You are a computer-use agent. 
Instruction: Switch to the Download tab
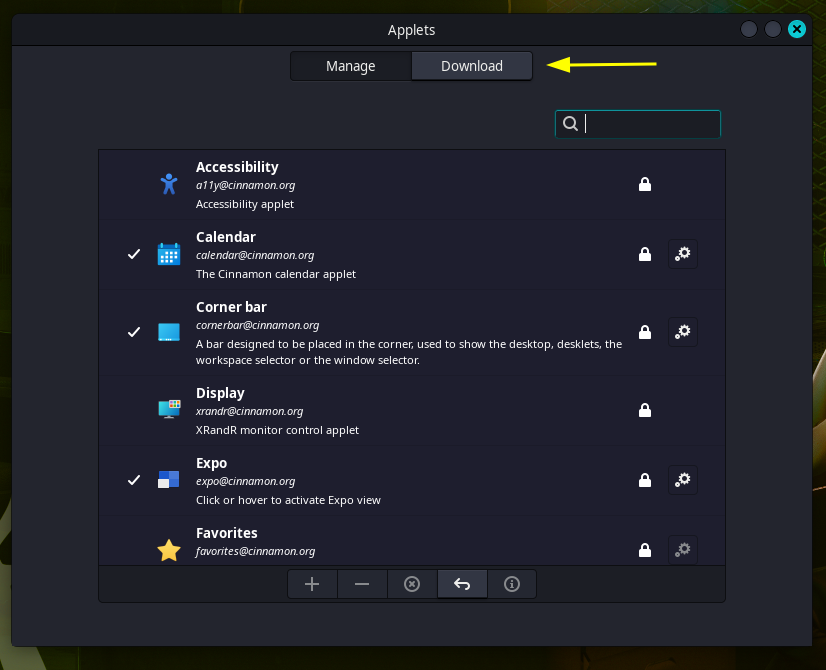coord(472,66)
